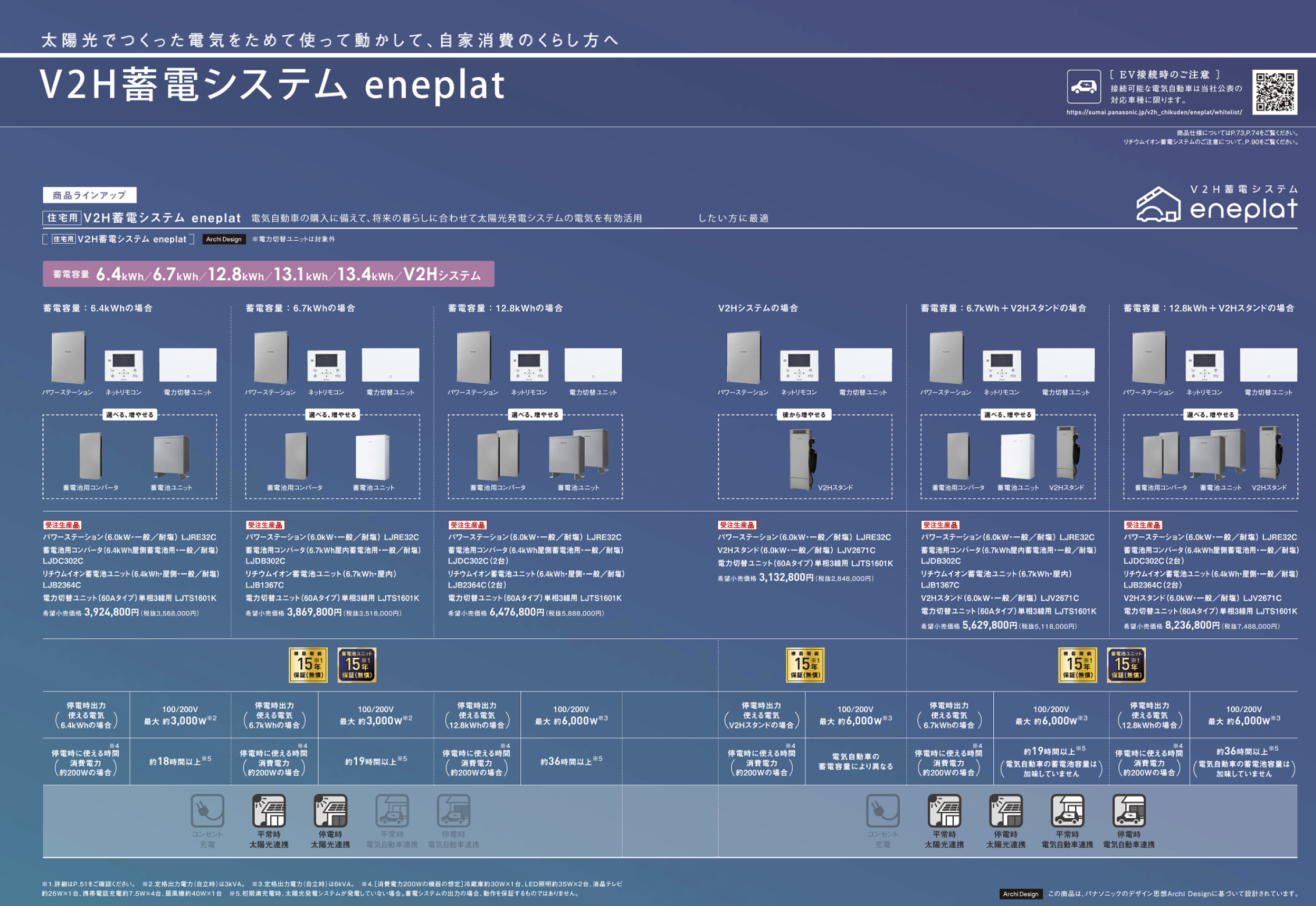Click the cell 電気自動車の蓄電容量により異なる

click(x=856, y=761)
